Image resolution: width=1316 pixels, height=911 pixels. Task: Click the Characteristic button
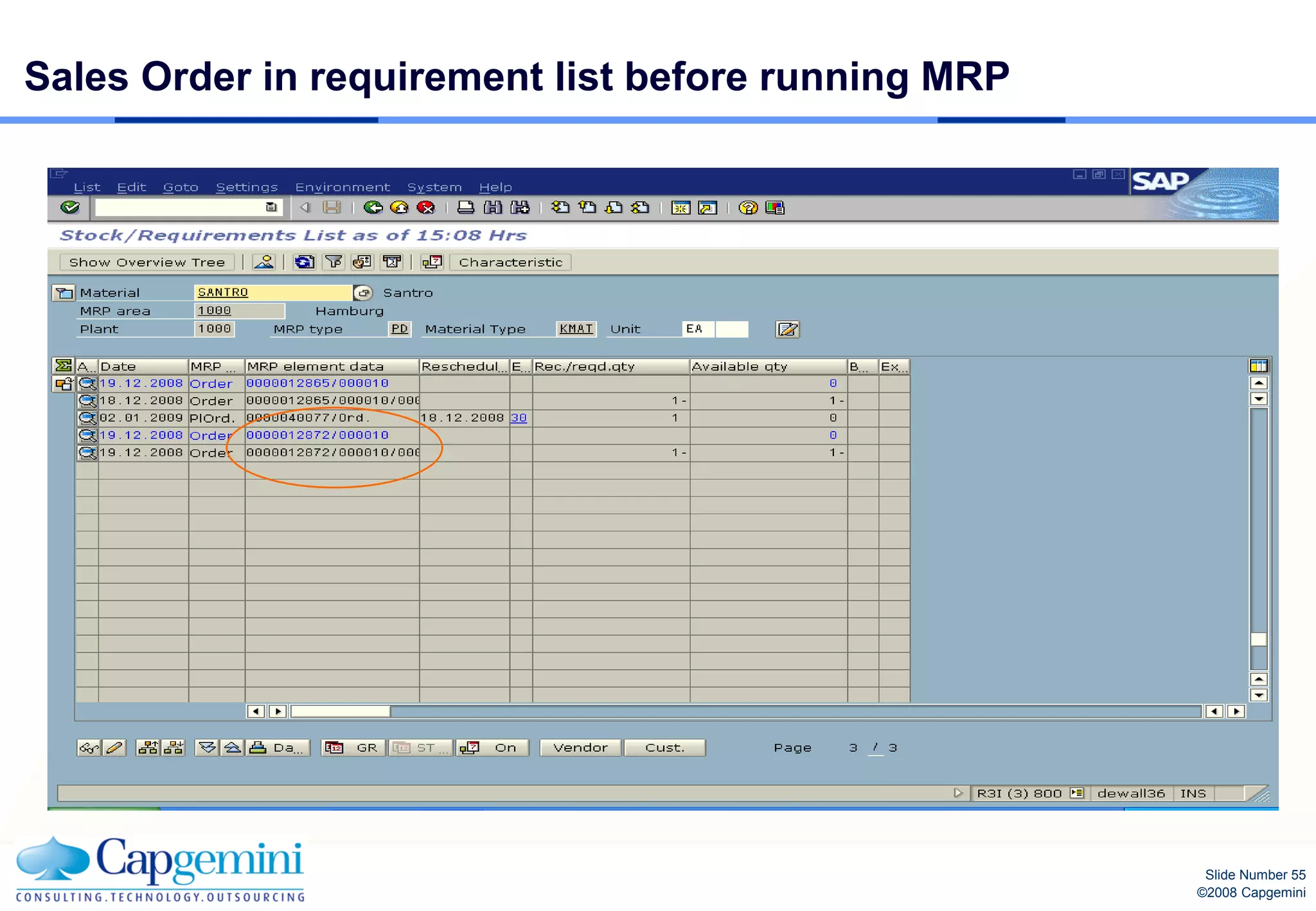tap(510, 262)
